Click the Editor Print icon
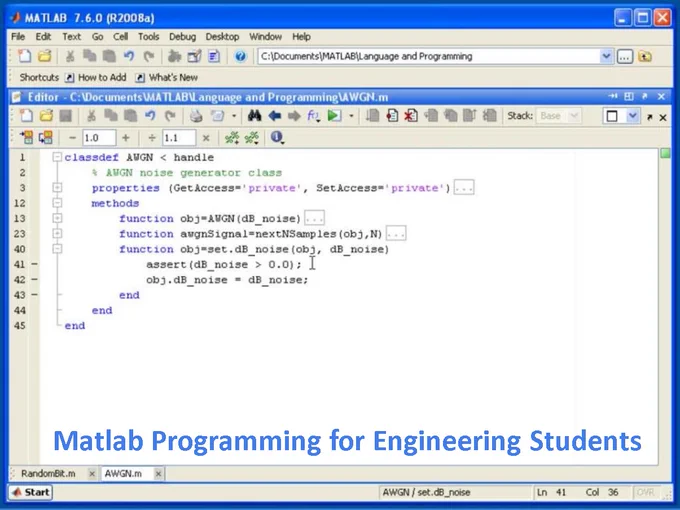This screenshot has width=680, height=510. point(196,116)
